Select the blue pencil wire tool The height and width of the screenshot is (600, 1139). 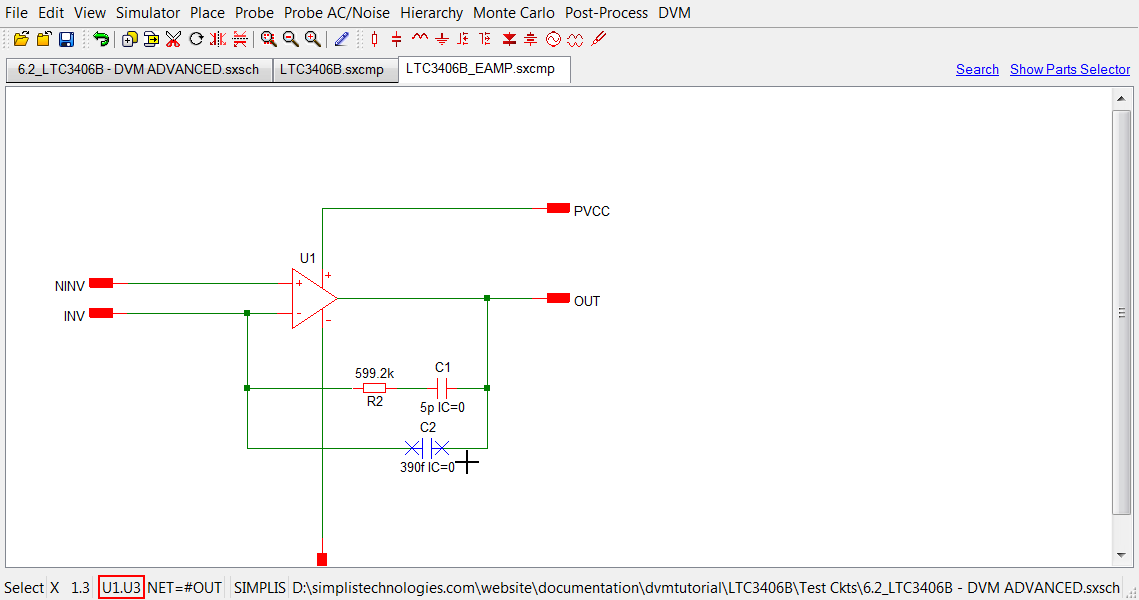click(341, 39)
